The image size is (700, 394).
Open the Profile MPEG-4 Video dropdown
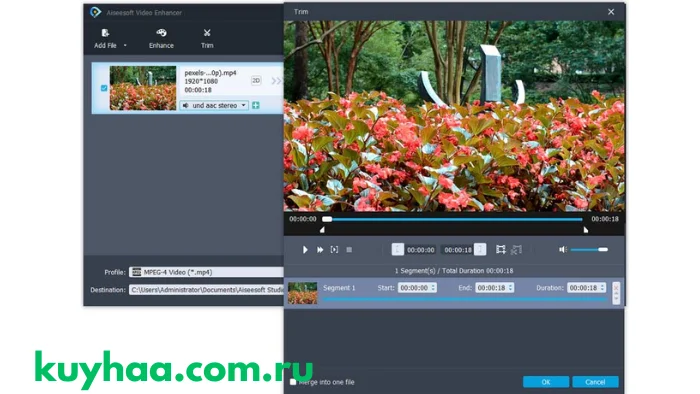click(x=206, y=272)
